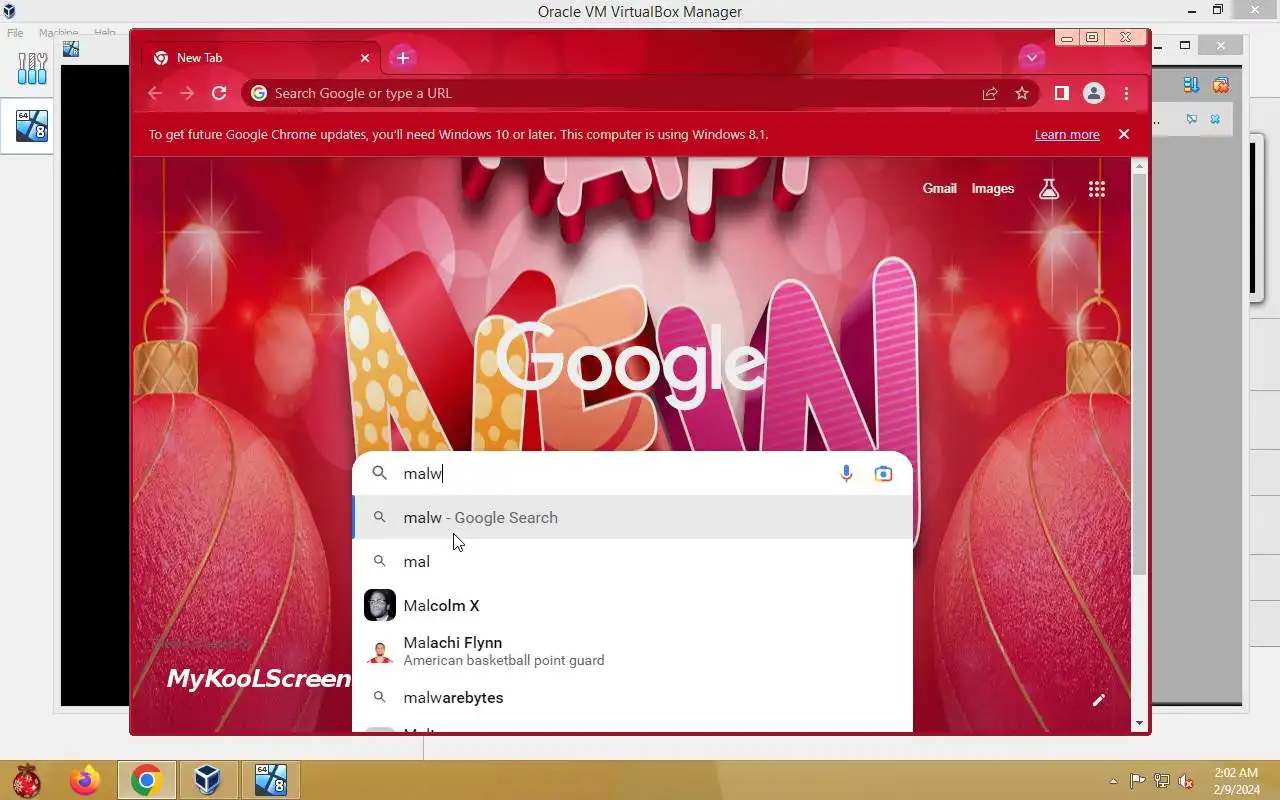
Task: Click VirtualBox Tools icon in sidebar
Action: 32,68
